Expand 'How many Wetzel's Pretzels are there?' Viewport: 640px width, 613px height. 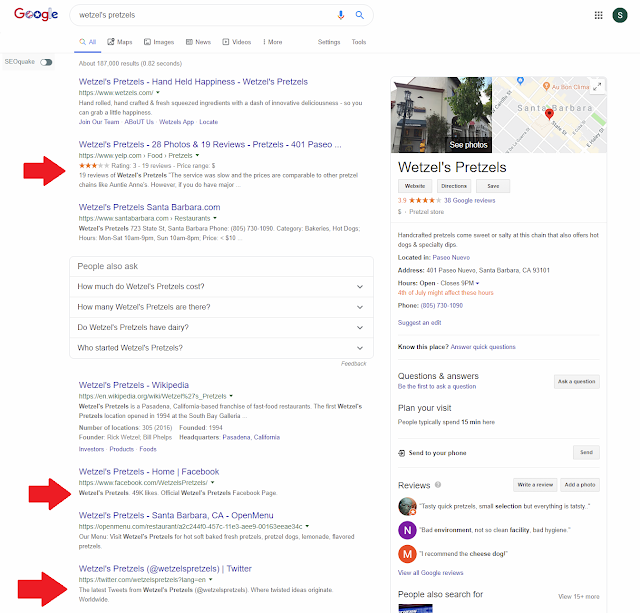click(x=221, y=307)
